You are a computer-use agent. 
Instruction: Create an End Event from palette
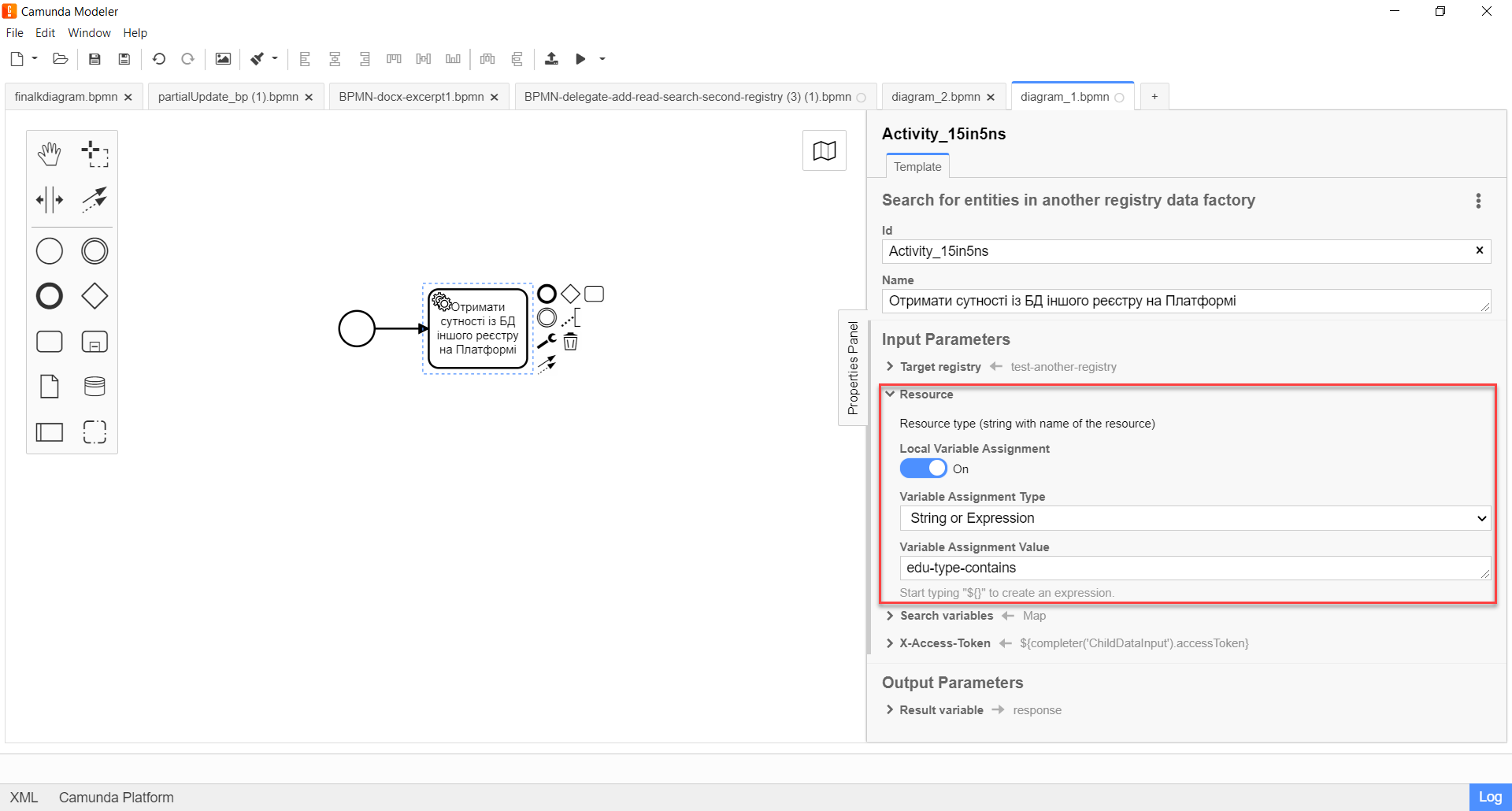50,296
